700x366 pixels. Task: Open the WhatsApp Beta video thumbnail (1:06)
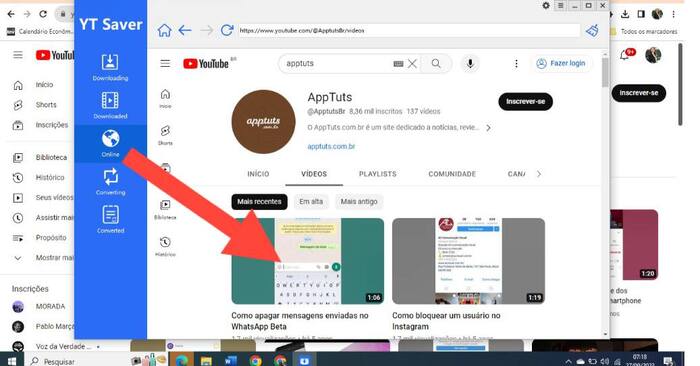click(x=308, y=261)
